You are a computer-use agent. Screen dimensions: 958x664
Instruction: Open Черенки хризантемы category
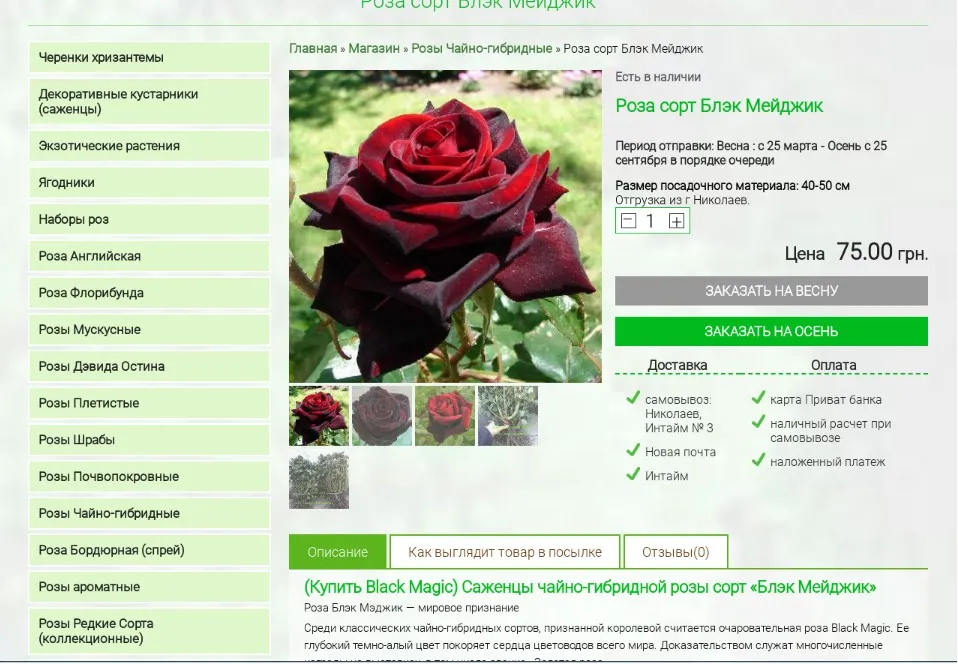point(149,57)
